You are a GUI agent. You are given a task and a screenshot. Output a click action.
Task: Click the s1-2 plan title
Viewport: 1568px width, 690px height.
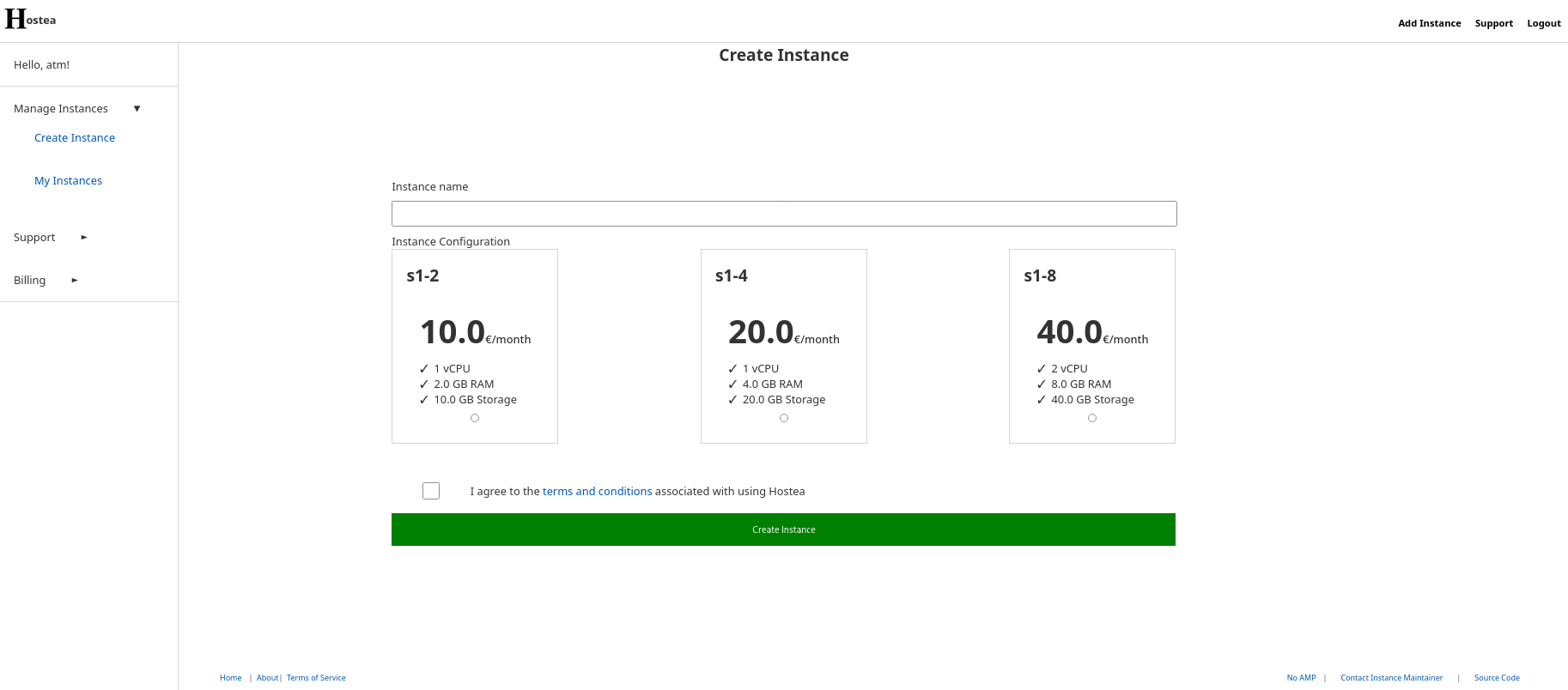(x=422, y=275)
